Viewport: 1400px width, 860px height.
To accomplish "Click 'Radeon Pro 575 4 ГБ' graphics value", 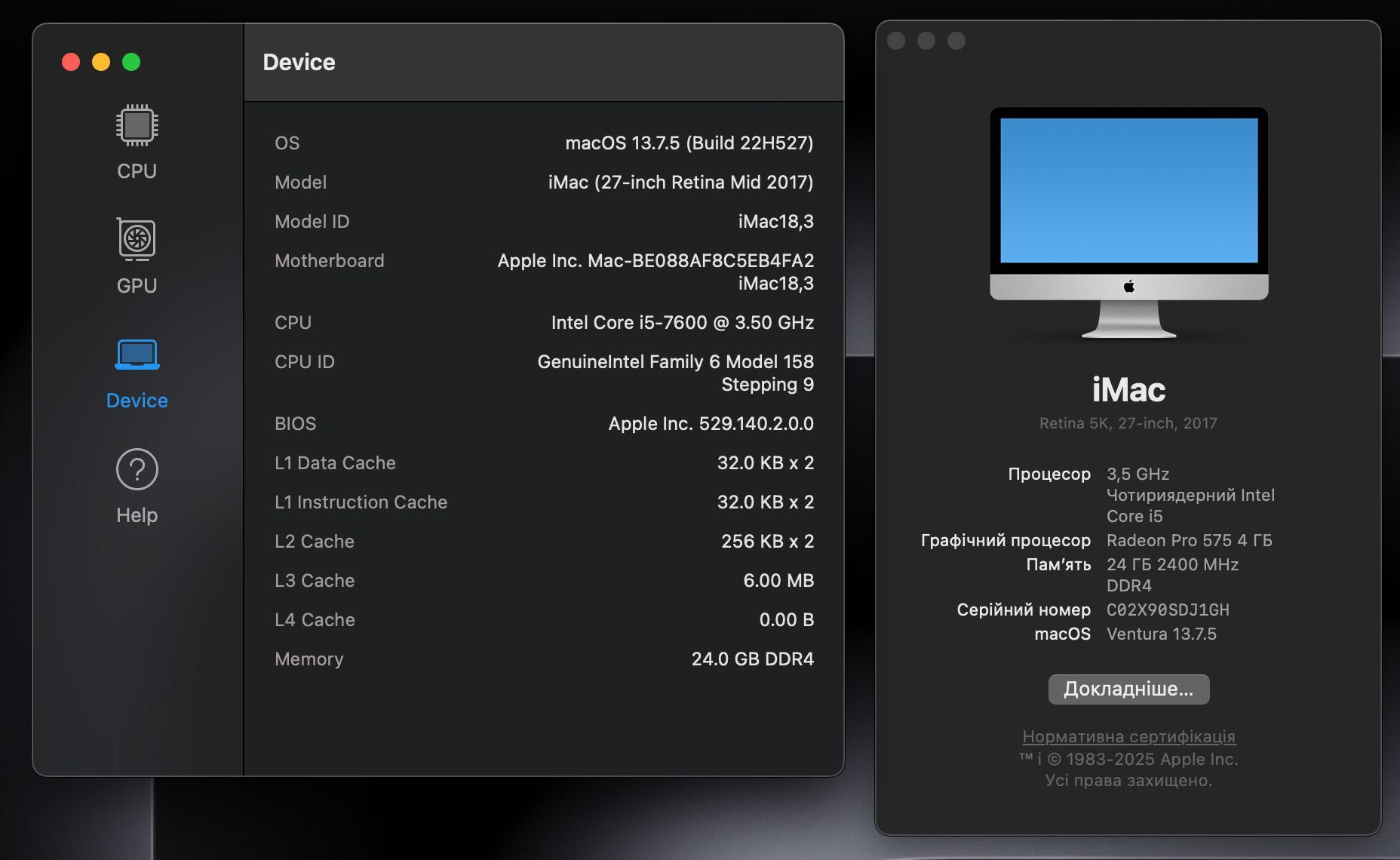I will tap(1189, 540).
